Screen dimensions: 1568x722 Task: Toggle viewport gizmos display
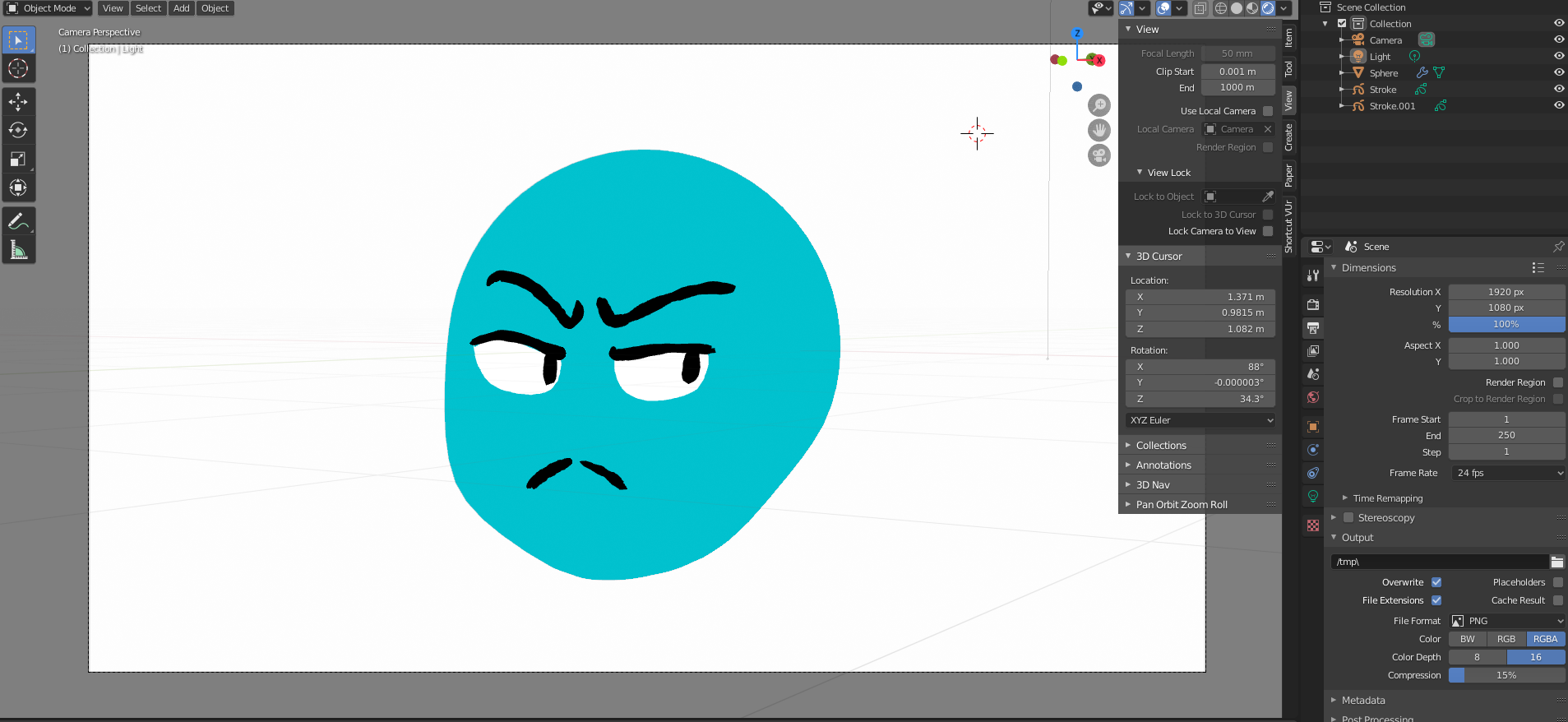(1126, 8)
